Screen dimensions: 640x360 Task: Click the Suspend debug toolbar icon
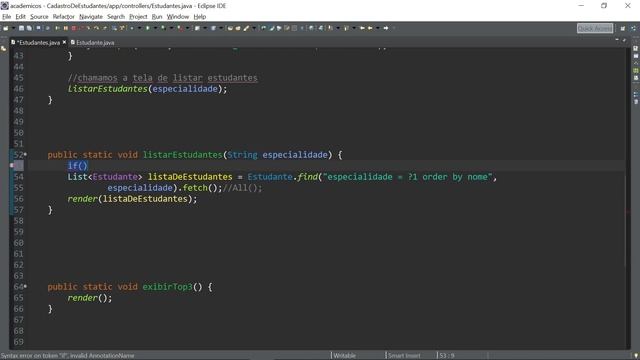[66, 28]
